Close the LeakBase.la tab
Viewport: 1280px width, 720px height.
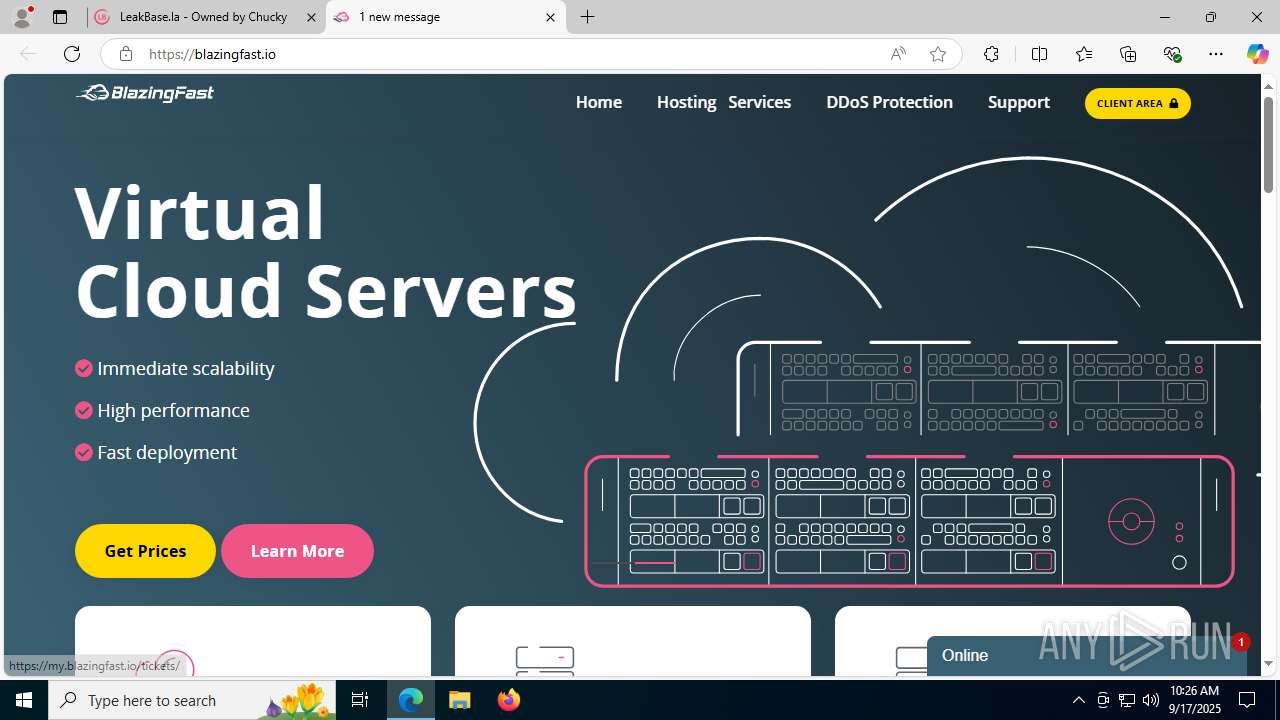pos(311,17)
